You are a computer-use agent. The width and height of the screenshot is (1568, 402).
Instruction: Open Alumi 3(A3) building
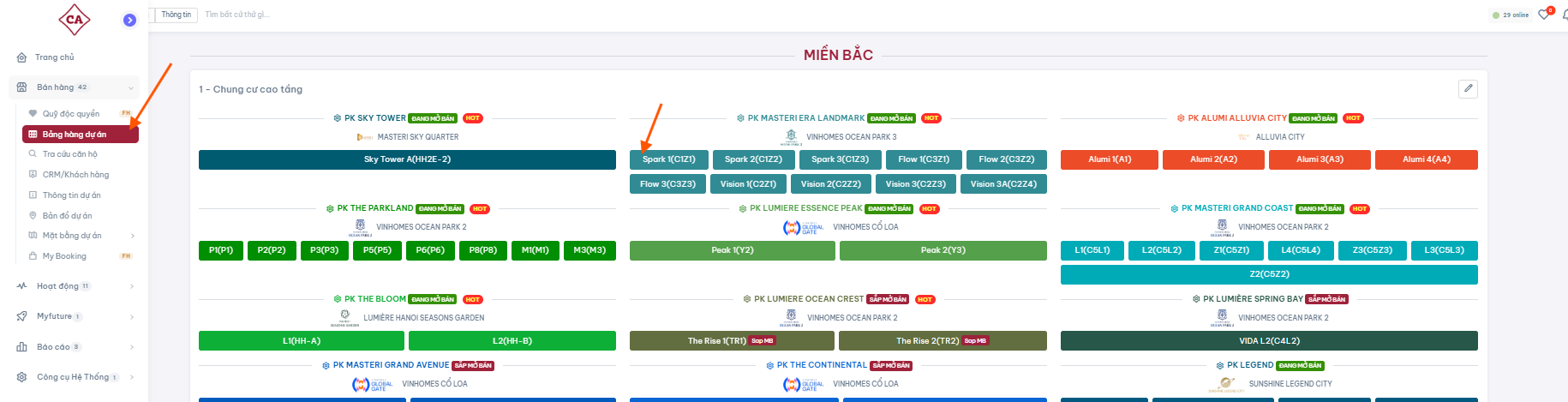point(1320,159)
